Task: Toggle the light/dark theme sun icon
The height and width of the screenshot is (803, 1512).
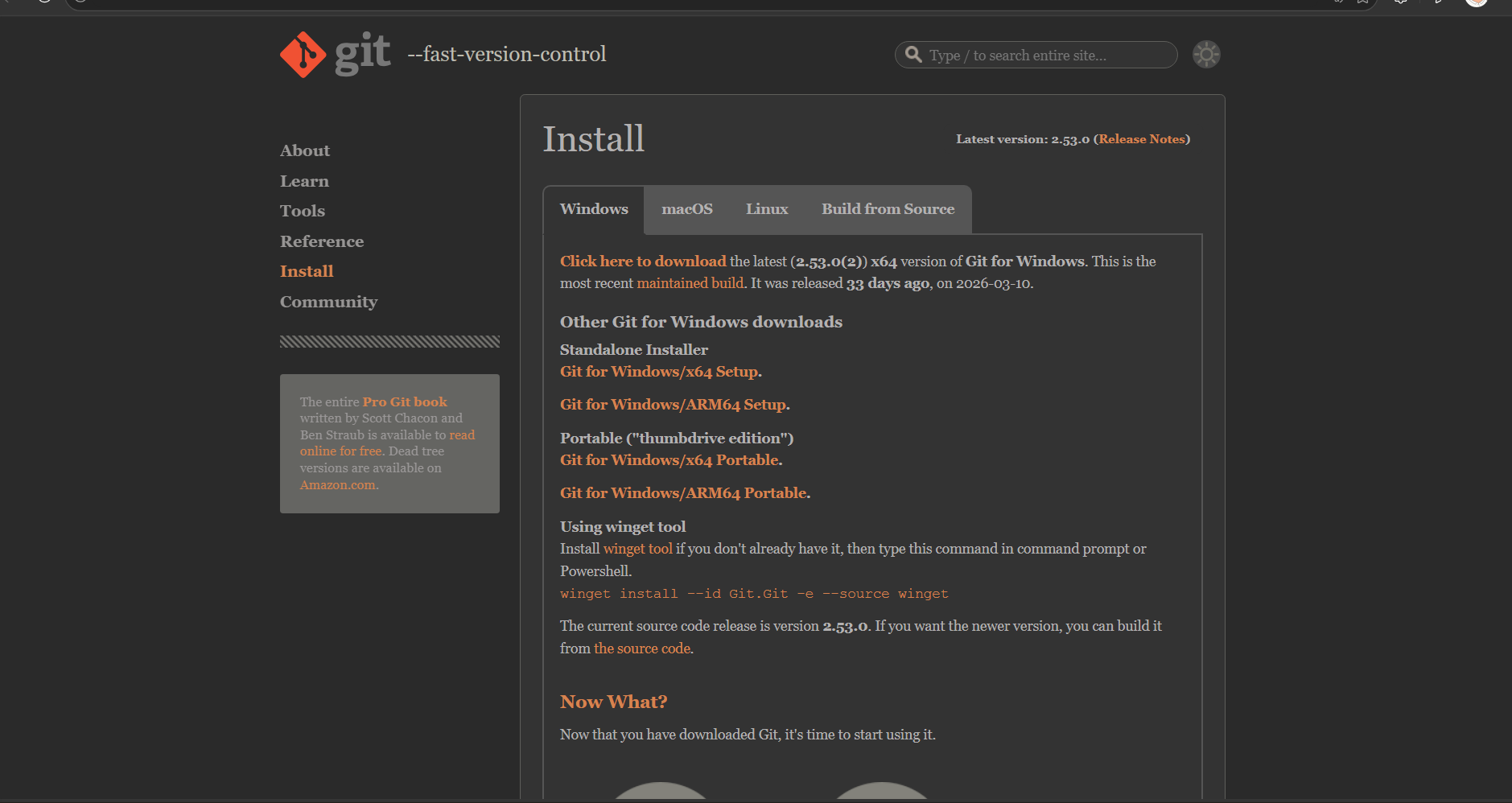Action: [x=1205, y=55]
